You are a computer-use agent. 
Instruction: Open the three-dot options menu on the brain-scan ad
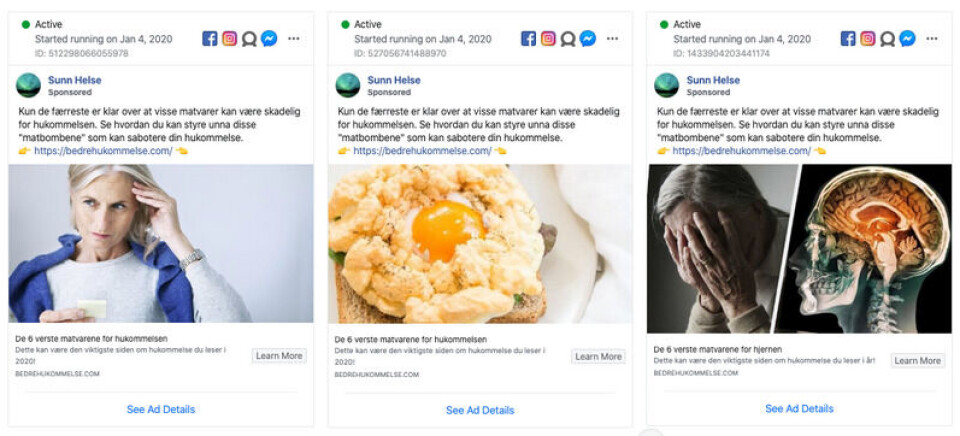coord(931,39)
